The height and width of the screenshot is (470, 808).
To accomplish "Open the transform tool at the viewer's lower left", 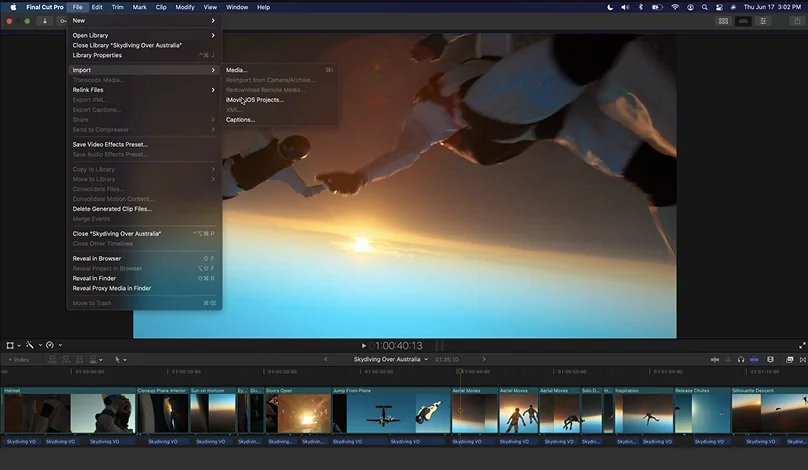I will (10, 345).
